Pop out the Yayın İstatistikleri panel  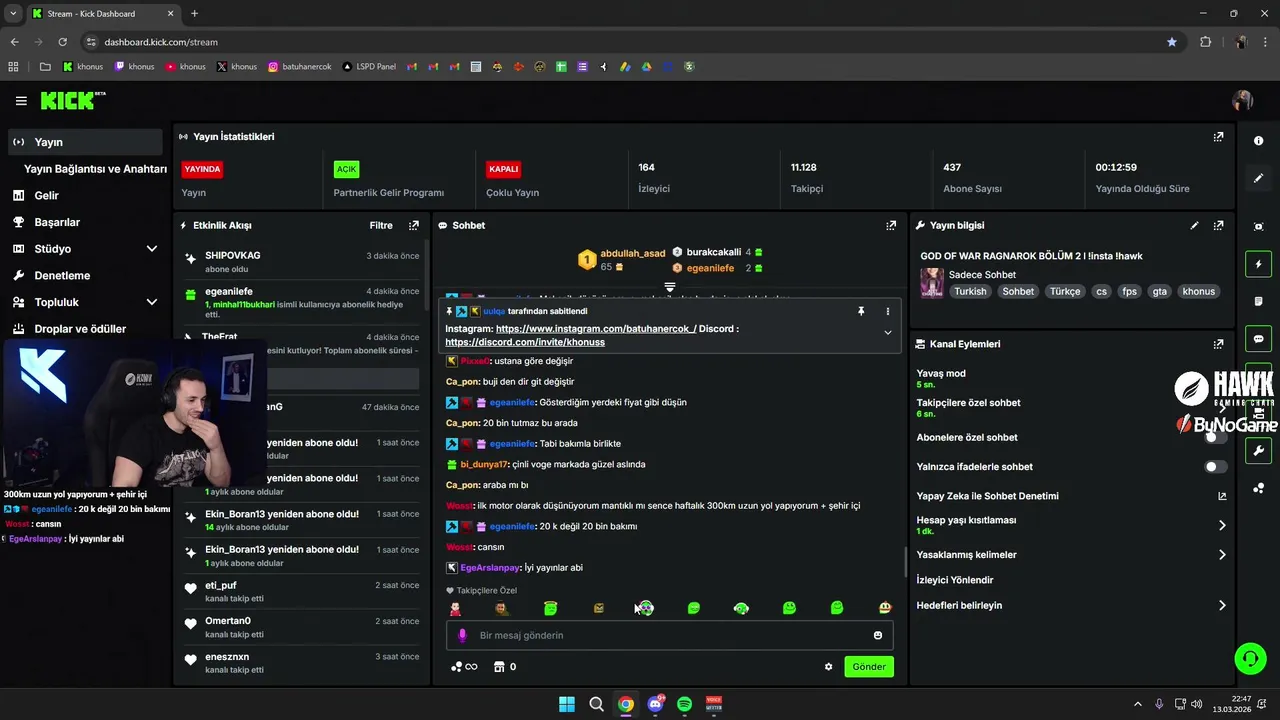[1218, 137]
